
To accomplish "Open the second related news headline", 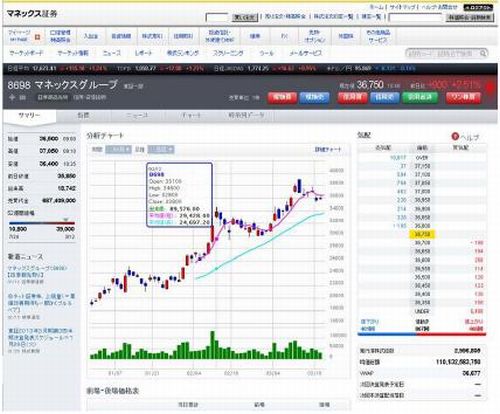I will (x=42, y=303).
